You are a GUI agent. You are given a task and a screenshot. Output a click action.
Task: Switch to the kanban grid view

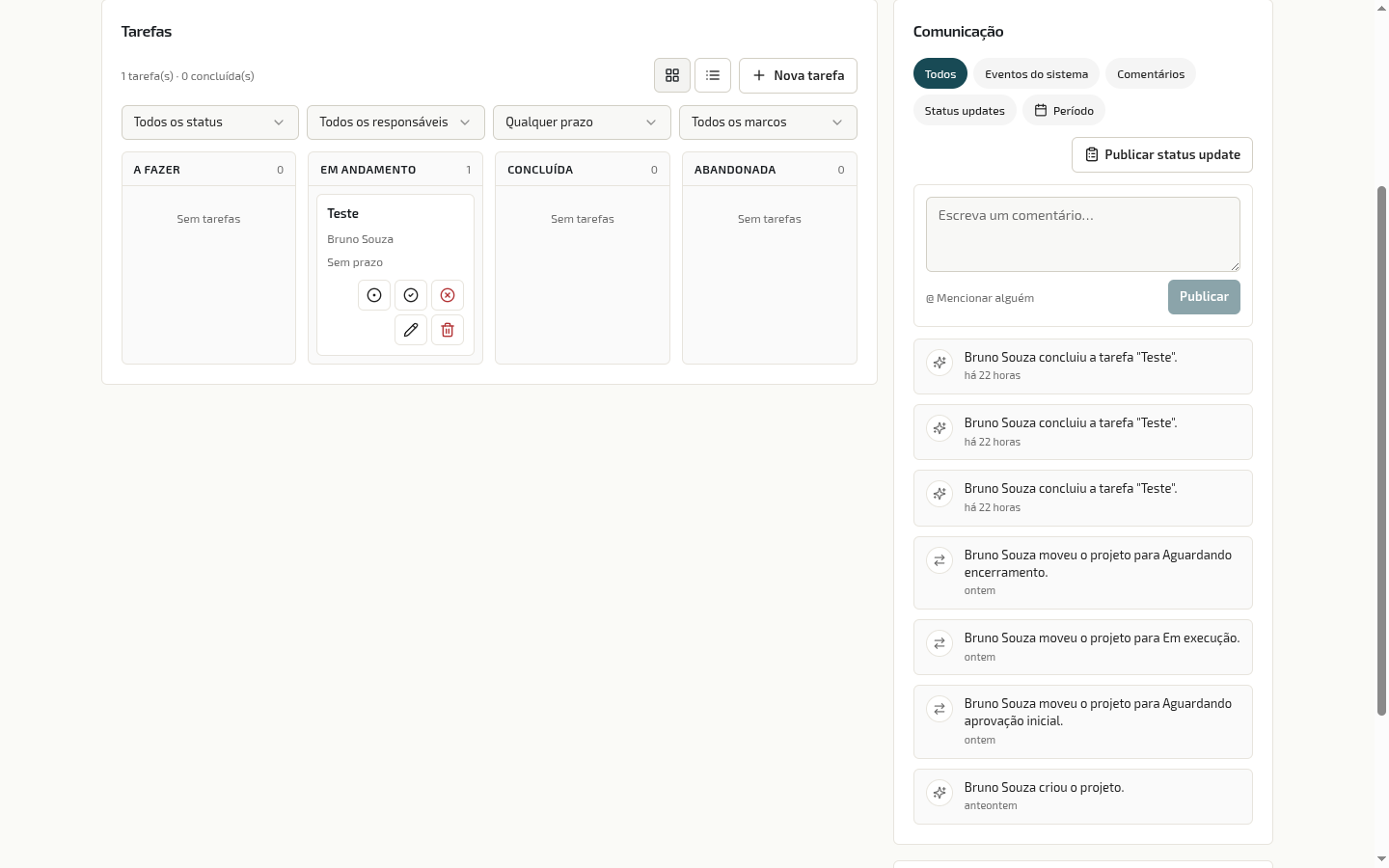point(672,75)
